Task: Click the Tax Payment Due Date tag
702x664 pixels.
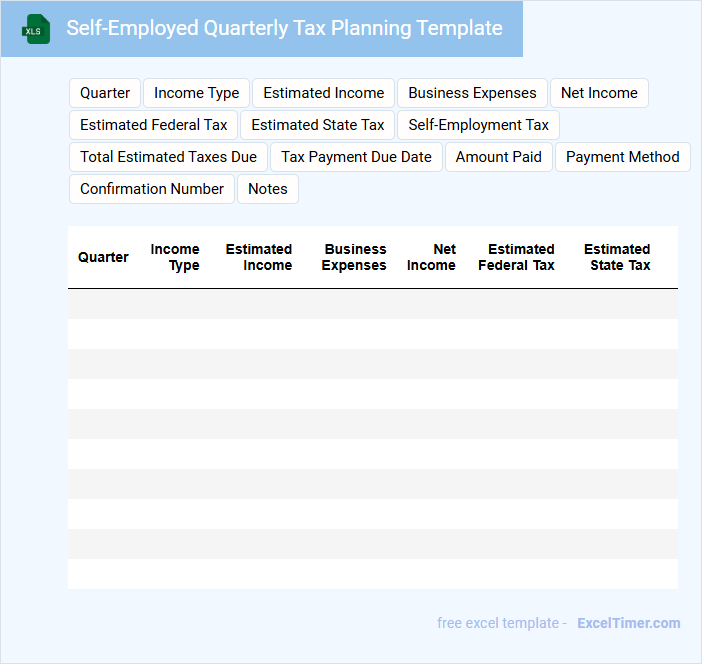Action: pos(357,157)
